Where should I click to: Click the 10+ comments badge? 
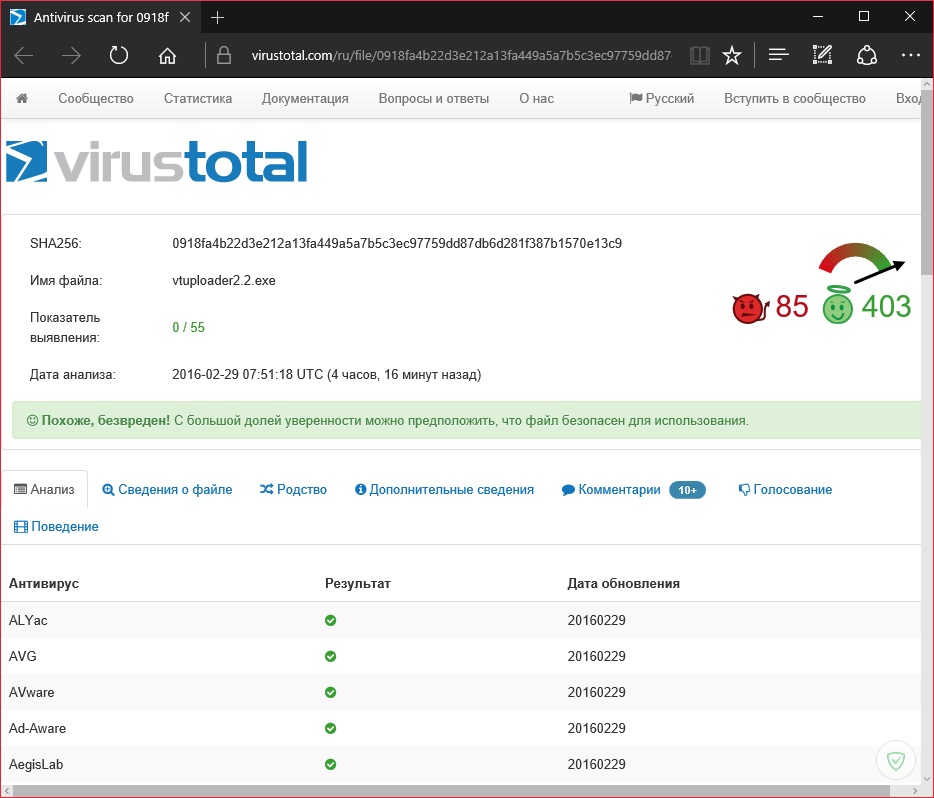tap(687, 490)
